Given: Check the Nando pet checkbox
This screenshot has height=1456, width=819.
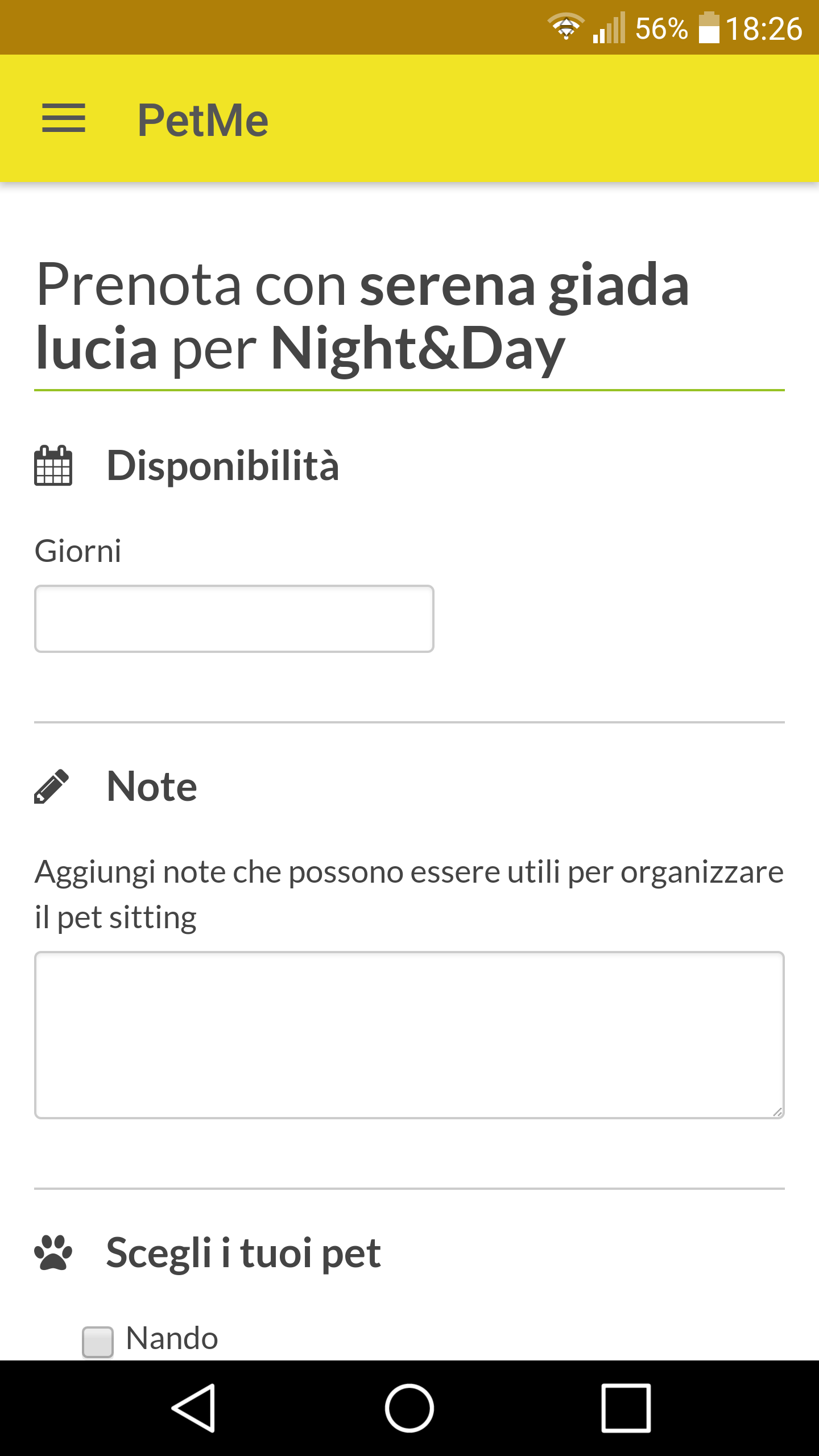Looking at the screenshot, I should pyautogui.click(x=98, y=1341).
